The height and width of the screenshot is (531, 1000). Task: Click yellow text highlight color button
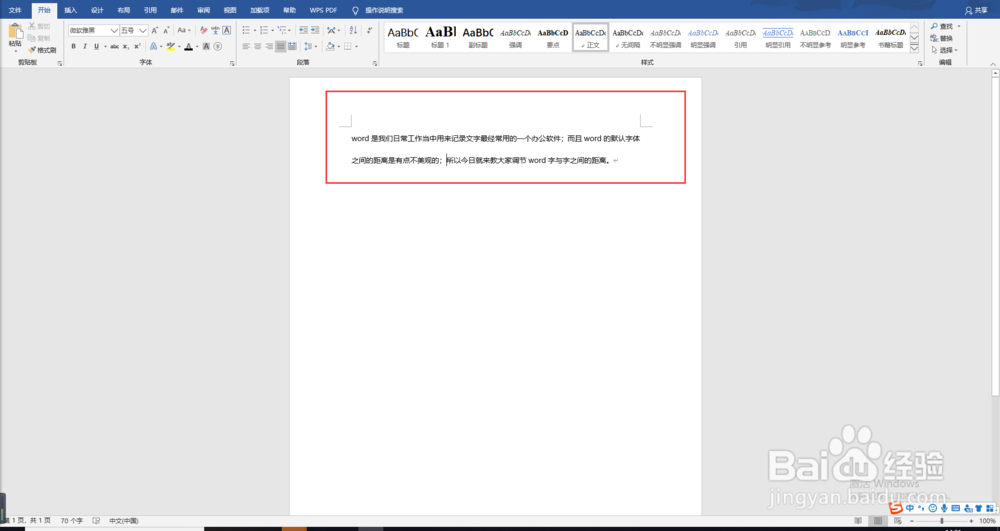point(170,47)
